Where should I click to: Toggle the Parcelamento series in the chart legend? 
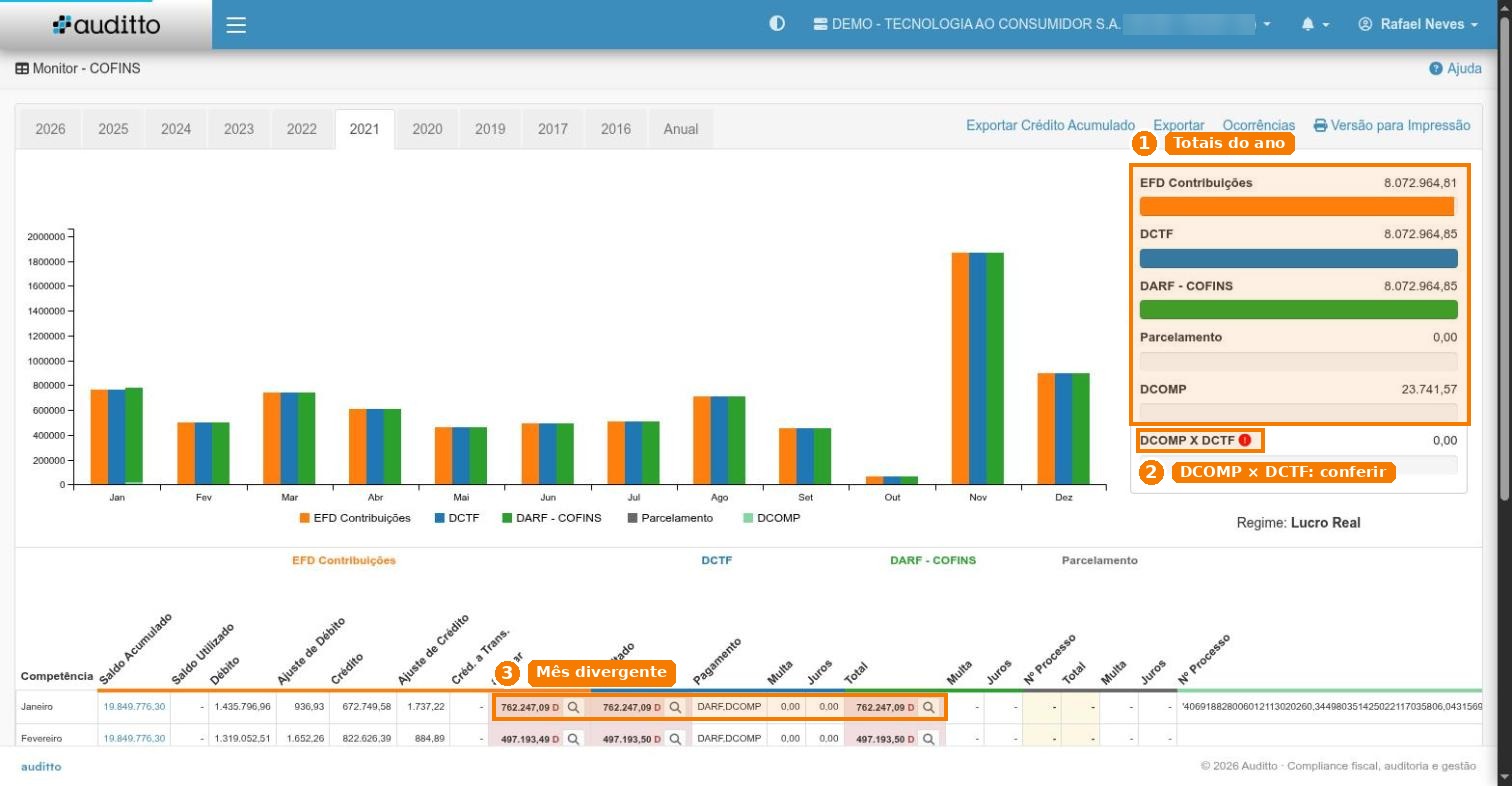tap(670, 518)
